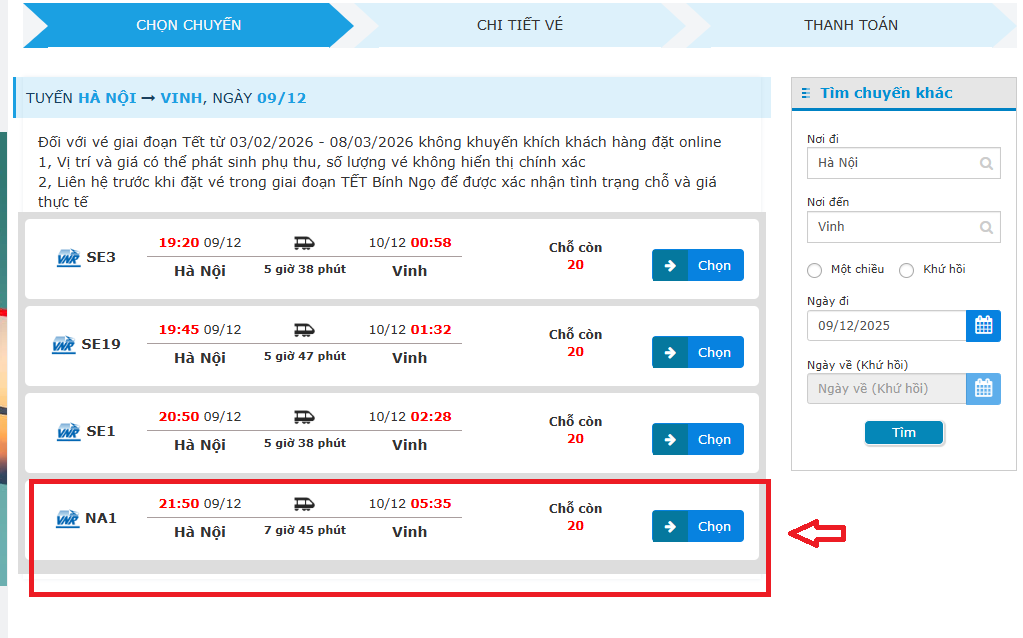Click the Nơi đi input showing Hà Nội
The image size is (1023, 638).
[892, 163]
